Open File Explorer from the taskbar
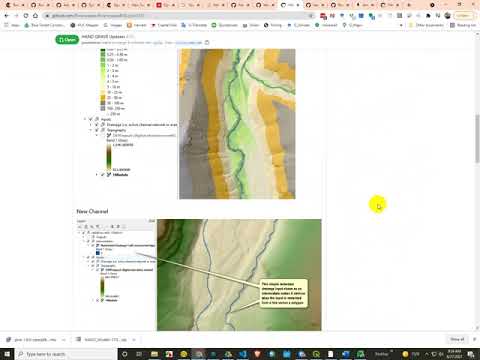Image resolution: width=480 pixels, height=360 pixels. 154,354
